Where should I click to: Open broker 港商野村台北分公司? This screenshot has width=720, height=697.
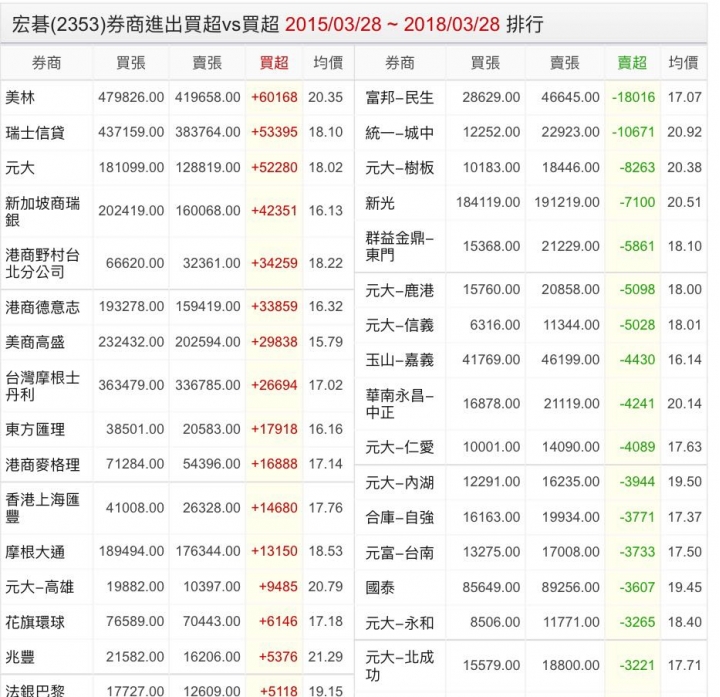(43, 264)
